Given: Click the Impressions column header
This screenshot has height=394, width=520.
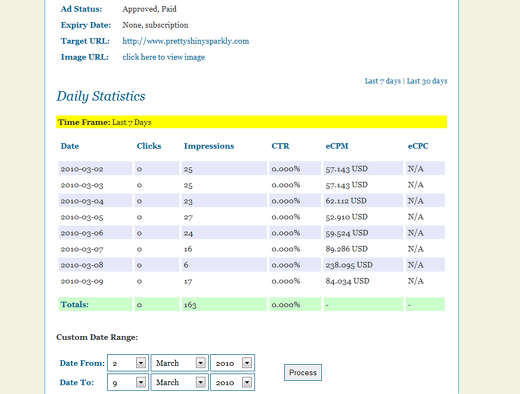Looking at the screenshot, I should 209,146.
